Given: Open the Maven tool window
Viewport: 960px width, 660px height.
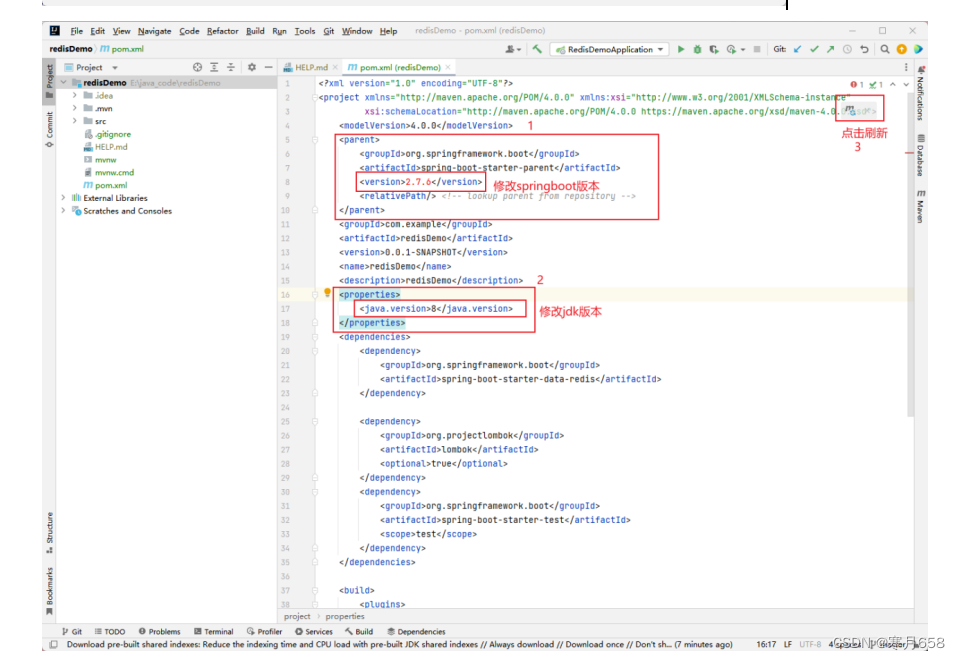Looking at the screenshot, I should [x=920, y=207].
